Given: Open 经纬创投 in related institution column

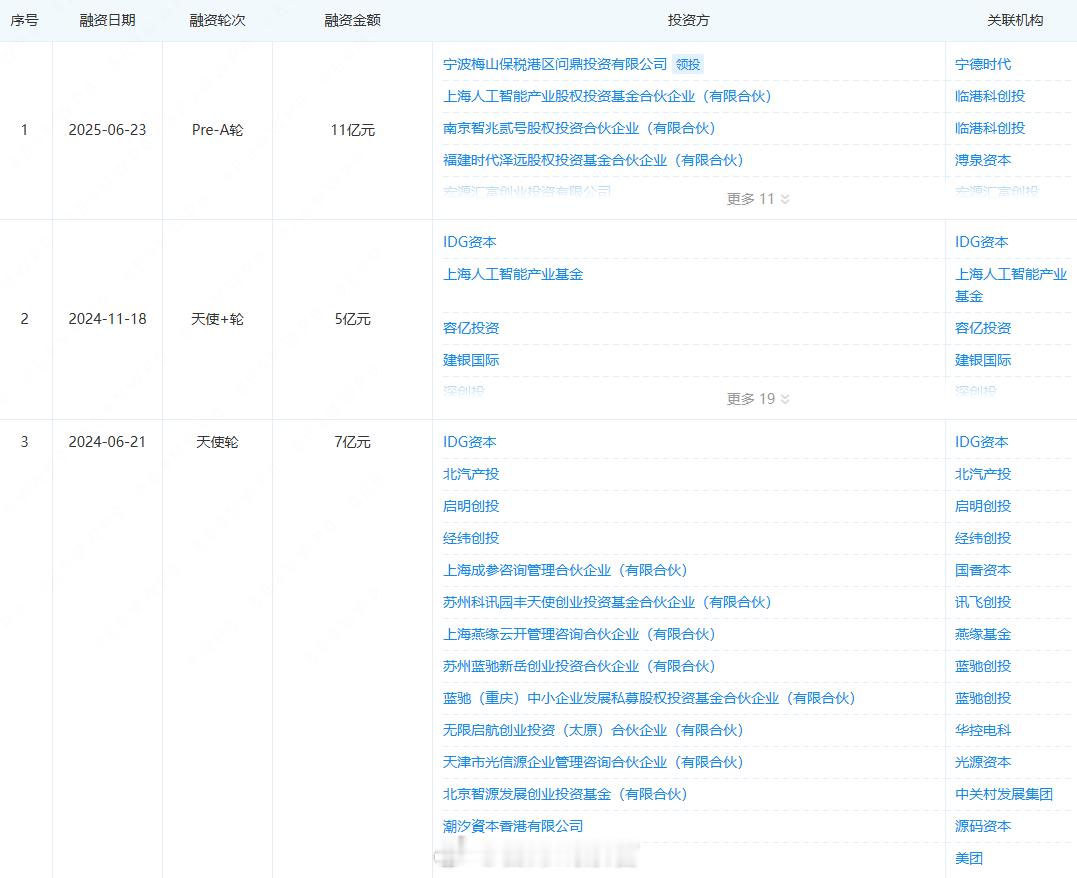Looking at the screenshot, I should click(x=983, y=538).
